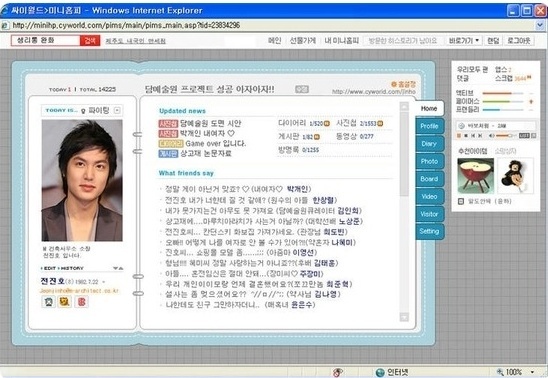Click the gray icon right of minihompy title
Viewport: 548px width, 378px height.
[302, 89]
